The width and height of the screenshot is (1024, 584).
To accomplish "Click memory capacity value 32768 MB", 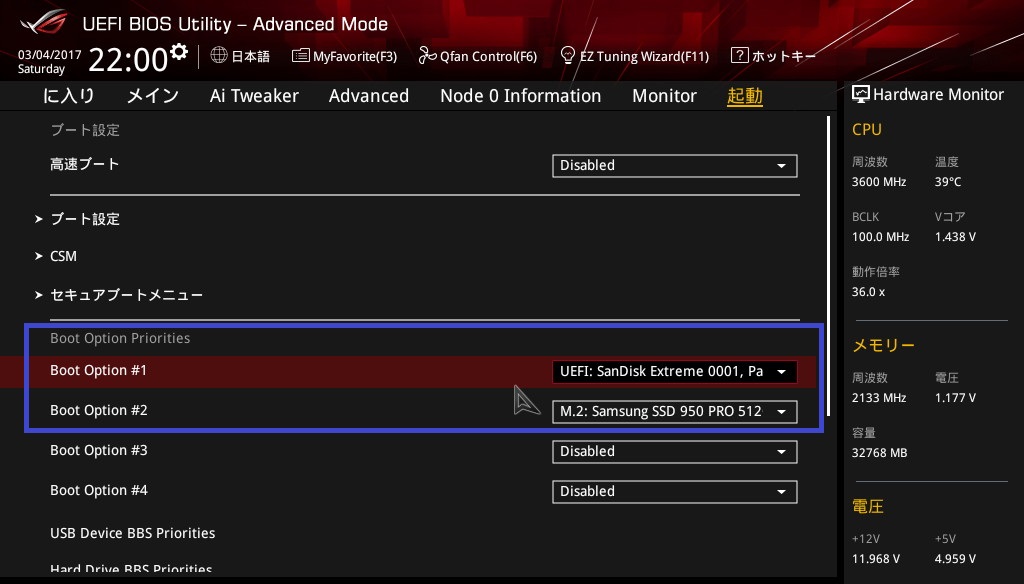I will tap(880, 453).
